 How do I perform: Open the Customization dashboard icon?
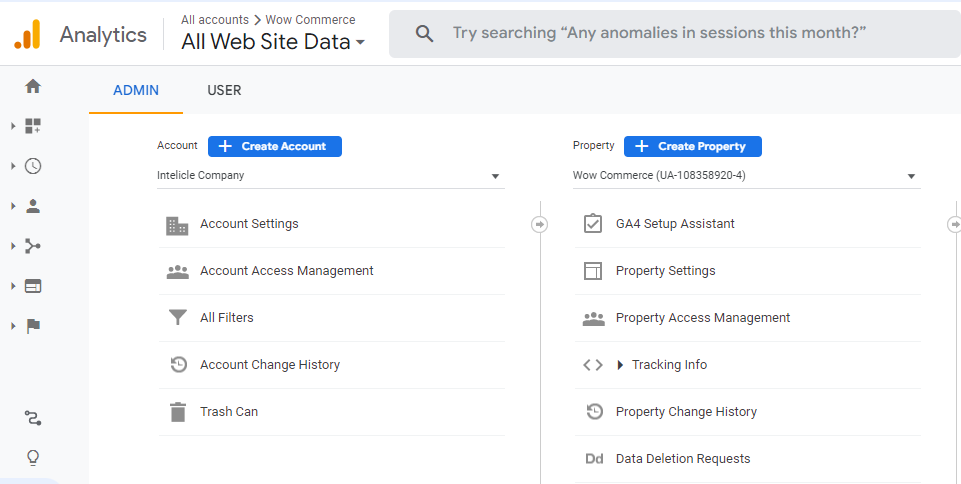(33, 126)
